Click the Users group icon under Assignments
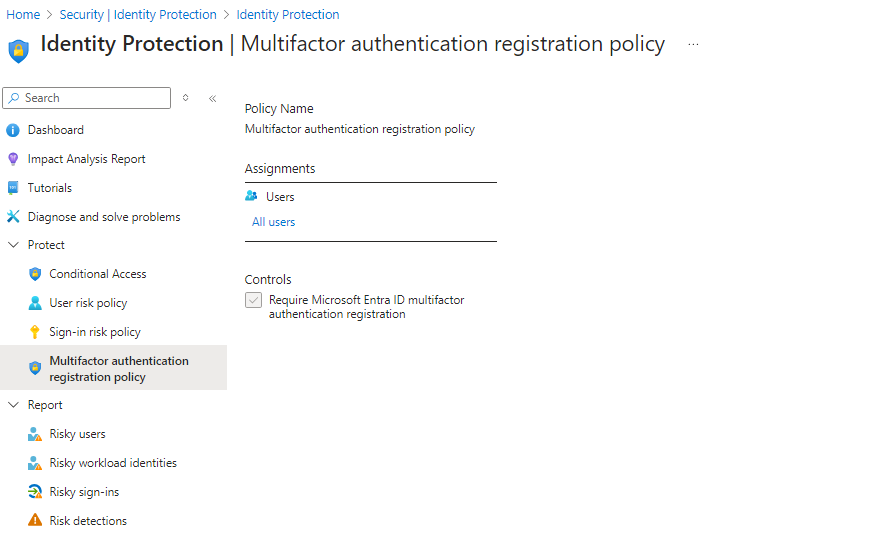Viewport: 877px width, 536px height. click(251, 196)
